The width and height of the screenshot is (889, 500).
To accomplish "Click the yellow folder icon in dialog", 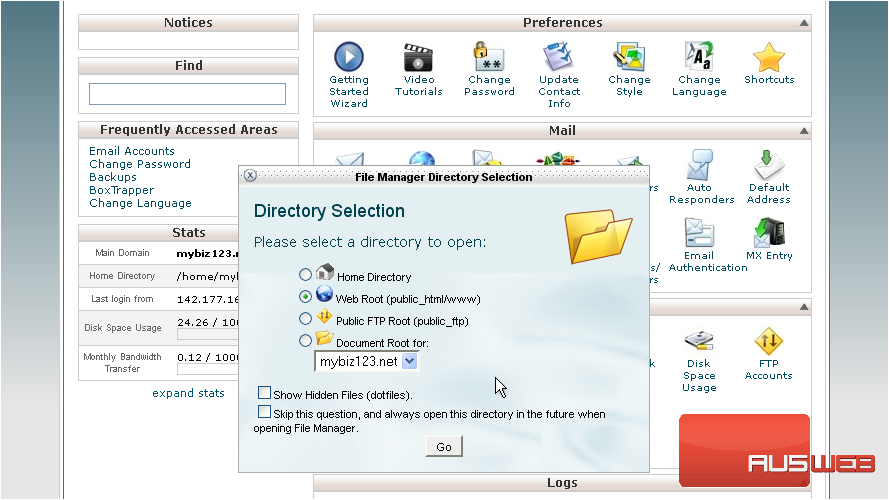I will (599, 236).
